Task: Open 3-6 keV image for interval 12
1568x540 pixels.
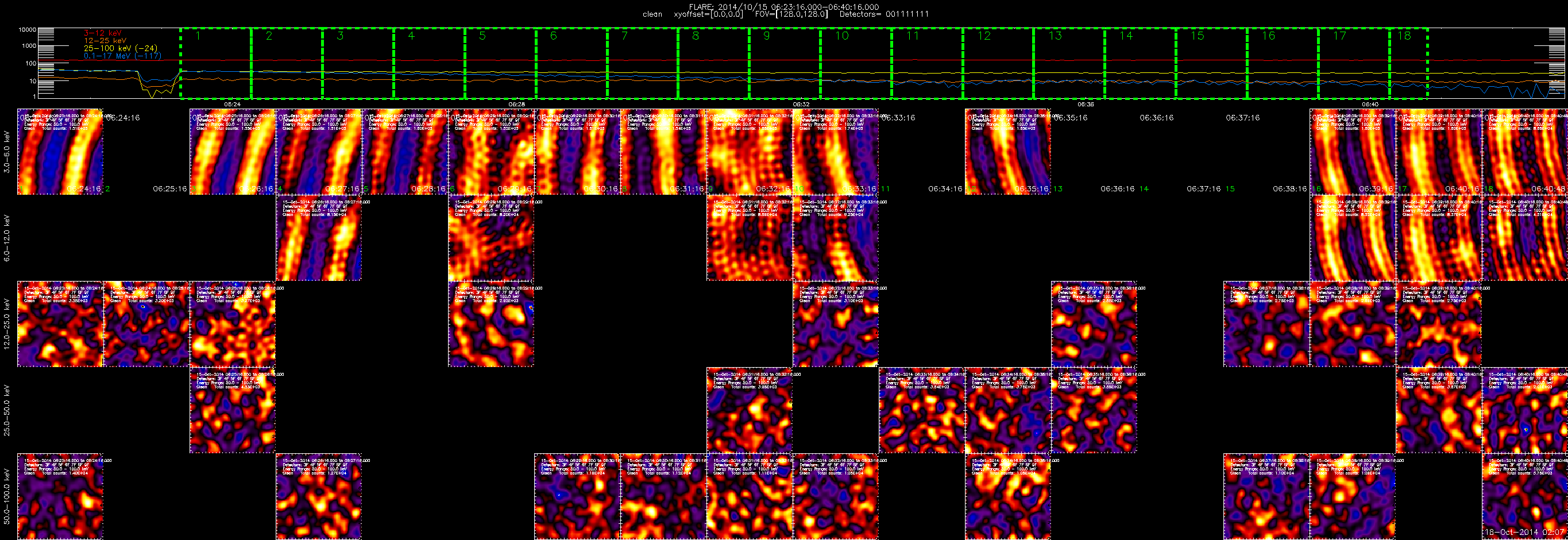Action: [1007, 152]
